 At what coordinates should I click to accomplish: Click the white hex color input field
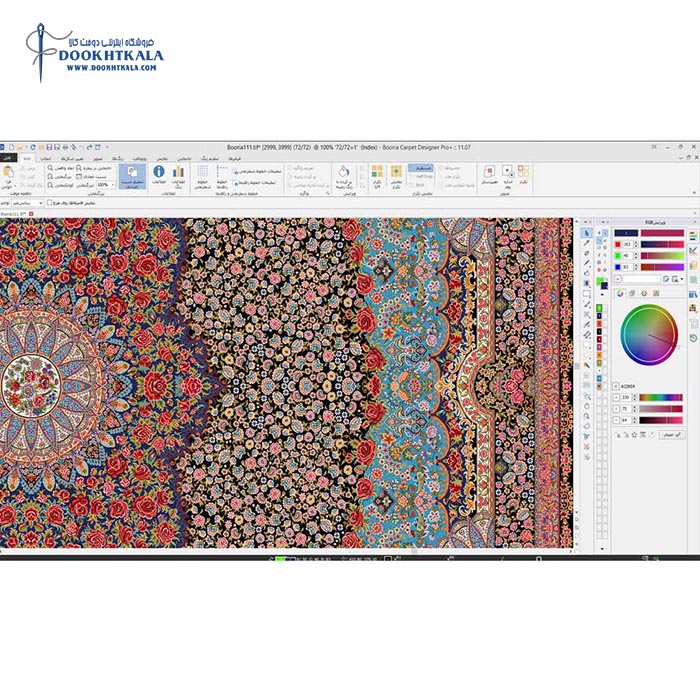coord(641,279)
